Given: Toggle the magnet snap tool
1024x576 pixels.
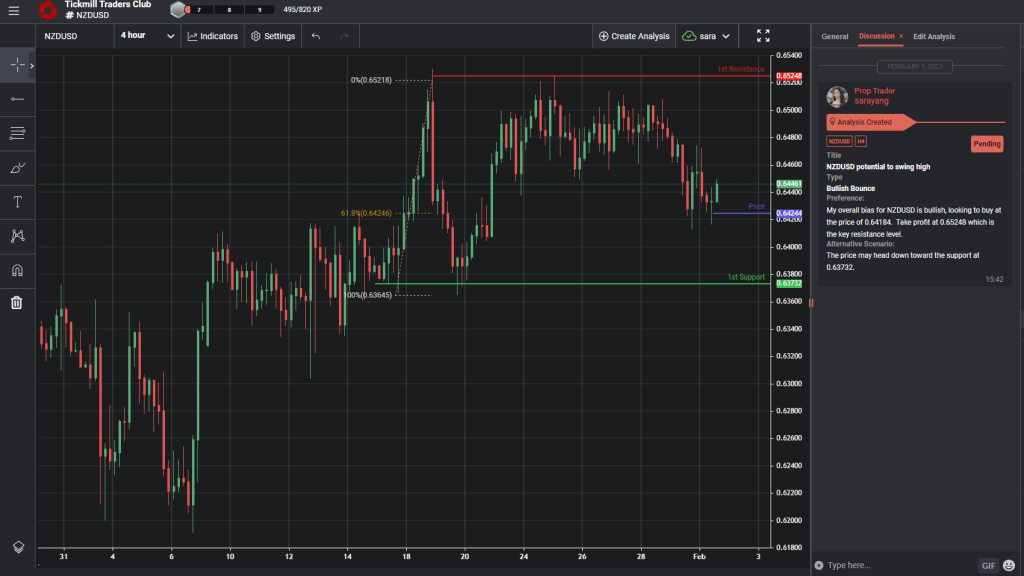Looking at the screenshot, I should (x=16, y=269).
